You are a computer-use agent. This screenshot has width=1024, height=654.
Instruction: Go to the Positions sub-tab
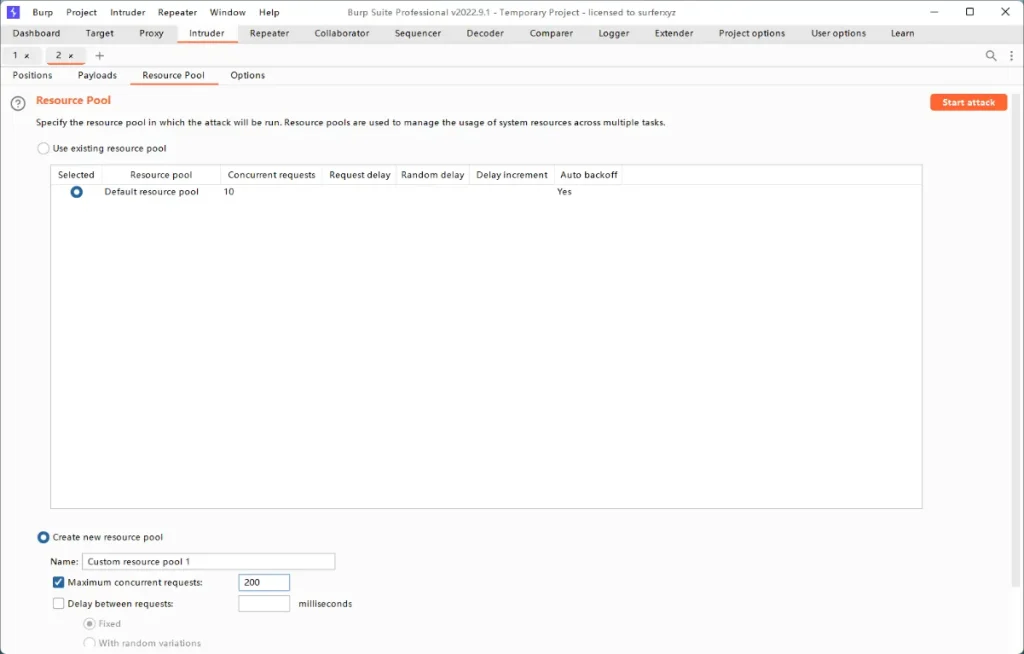point(32,75)
